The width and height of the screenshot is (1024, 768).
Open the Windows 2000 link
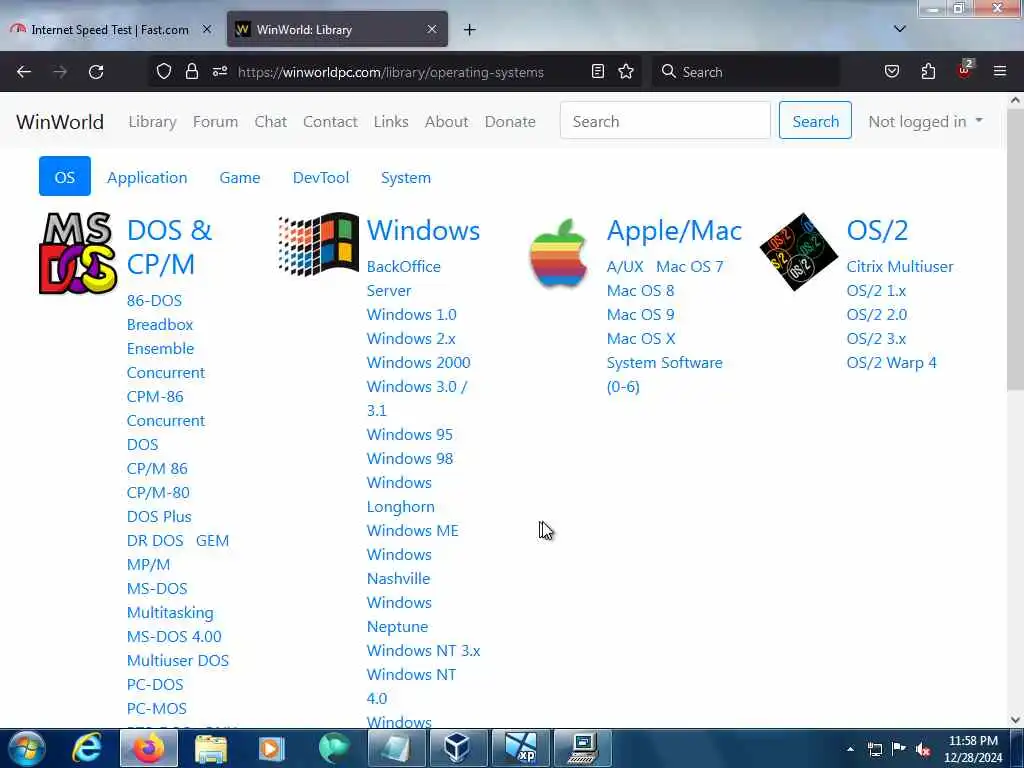click(418, 362)
